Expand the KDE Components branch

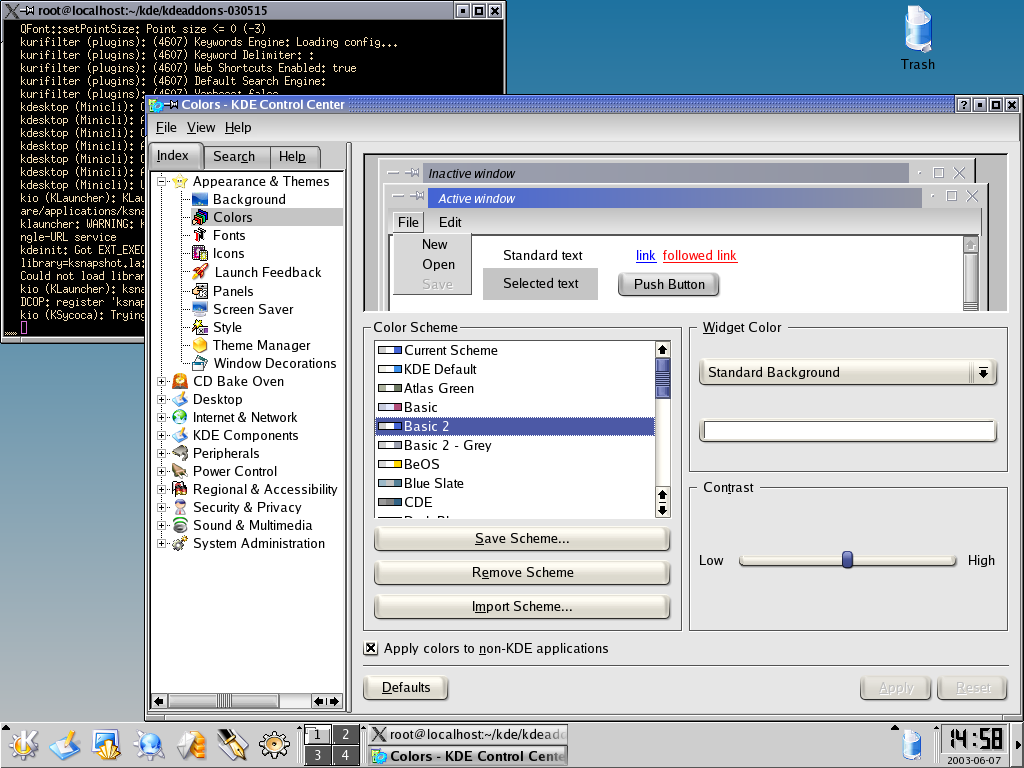tap(162, 435)
